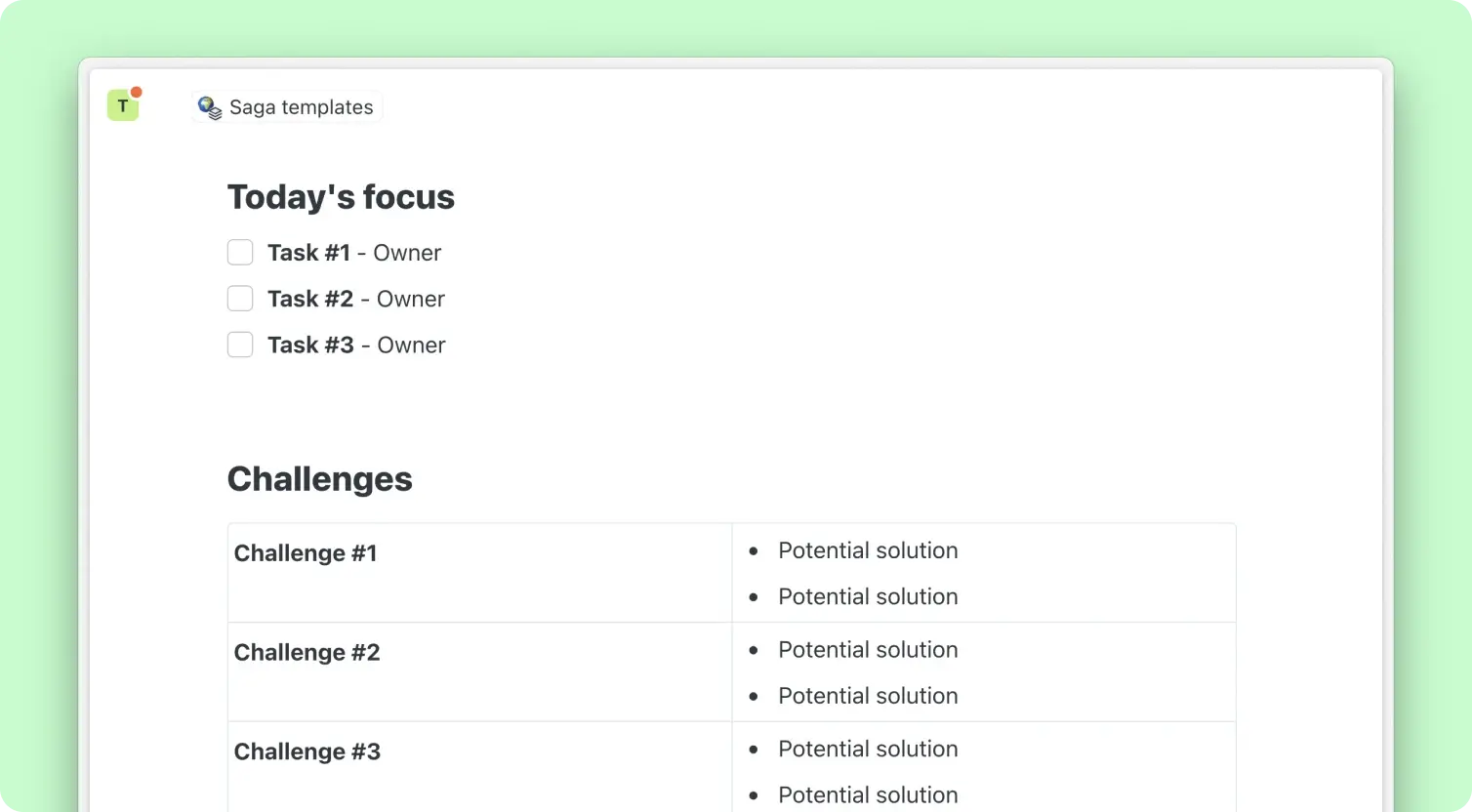Click second Potential solution for Challenge #3
This screenshot has height=812, width=1472.
pos(868,794)
